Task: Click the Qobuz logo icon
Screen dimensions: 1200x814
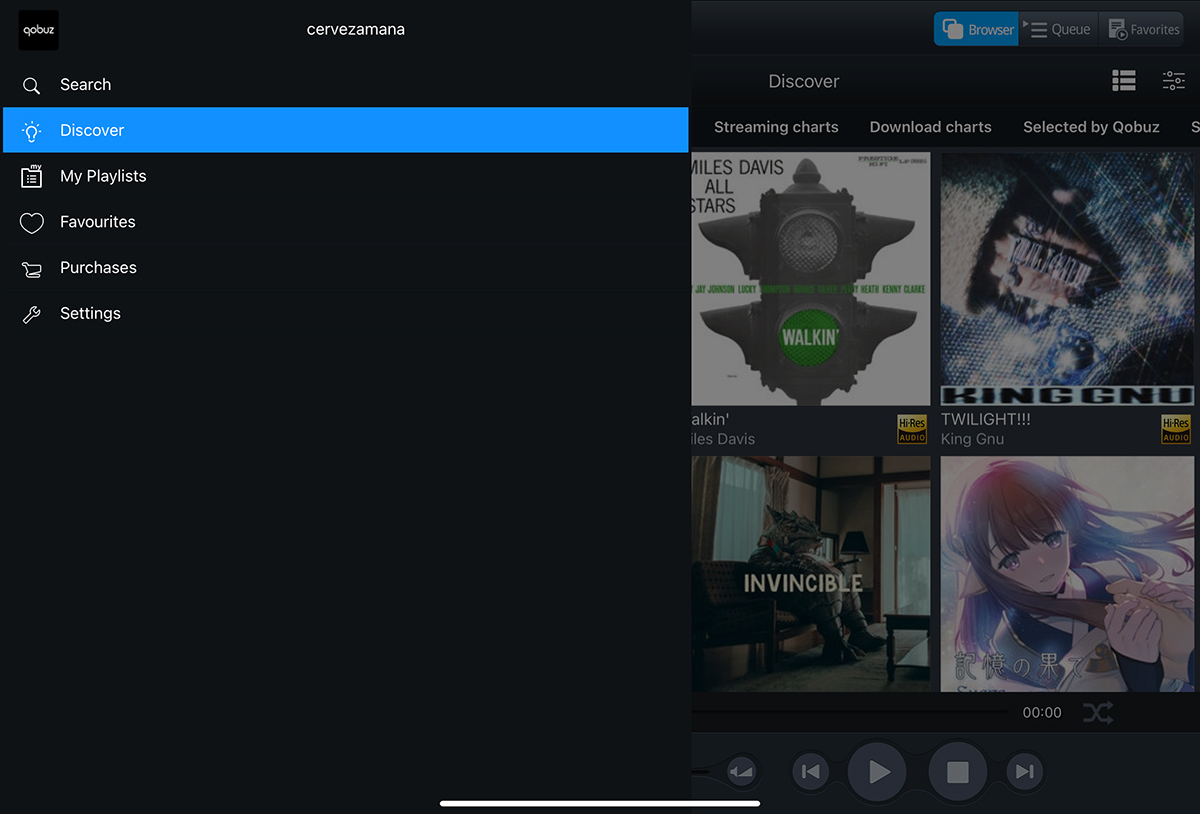Action: click(39, 30)
